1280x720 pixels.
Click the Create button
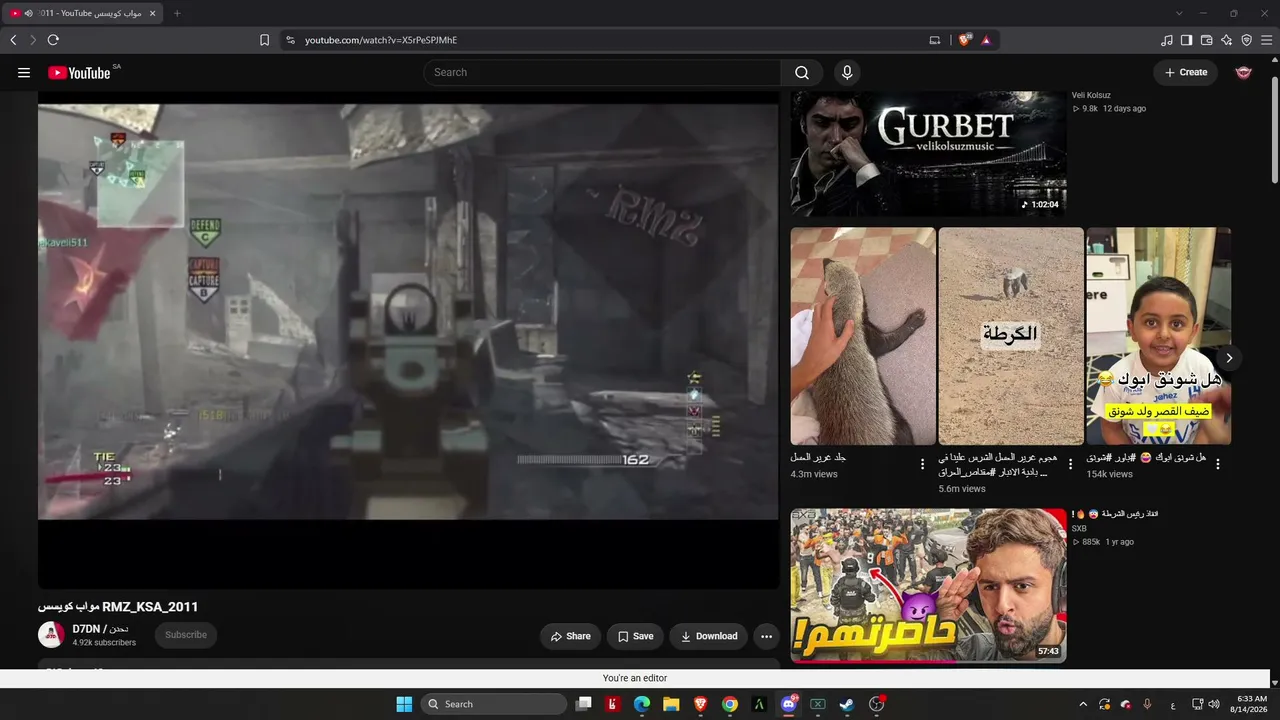pyautogui.click(x=1186, y=72)
